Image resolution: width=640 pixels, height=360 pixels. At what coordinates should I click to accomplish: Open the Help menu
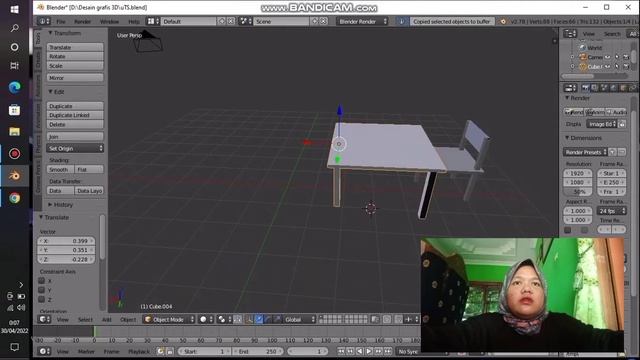[134, 21]
